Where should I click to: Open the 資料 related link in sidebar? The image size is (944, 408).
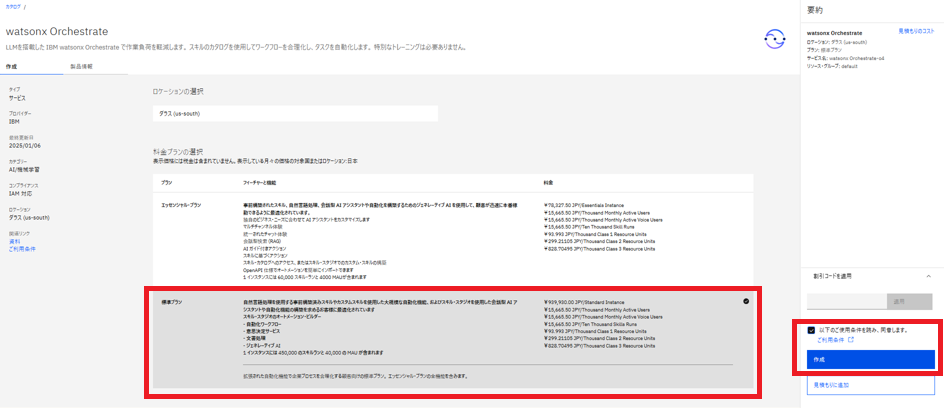click(14, 241)
